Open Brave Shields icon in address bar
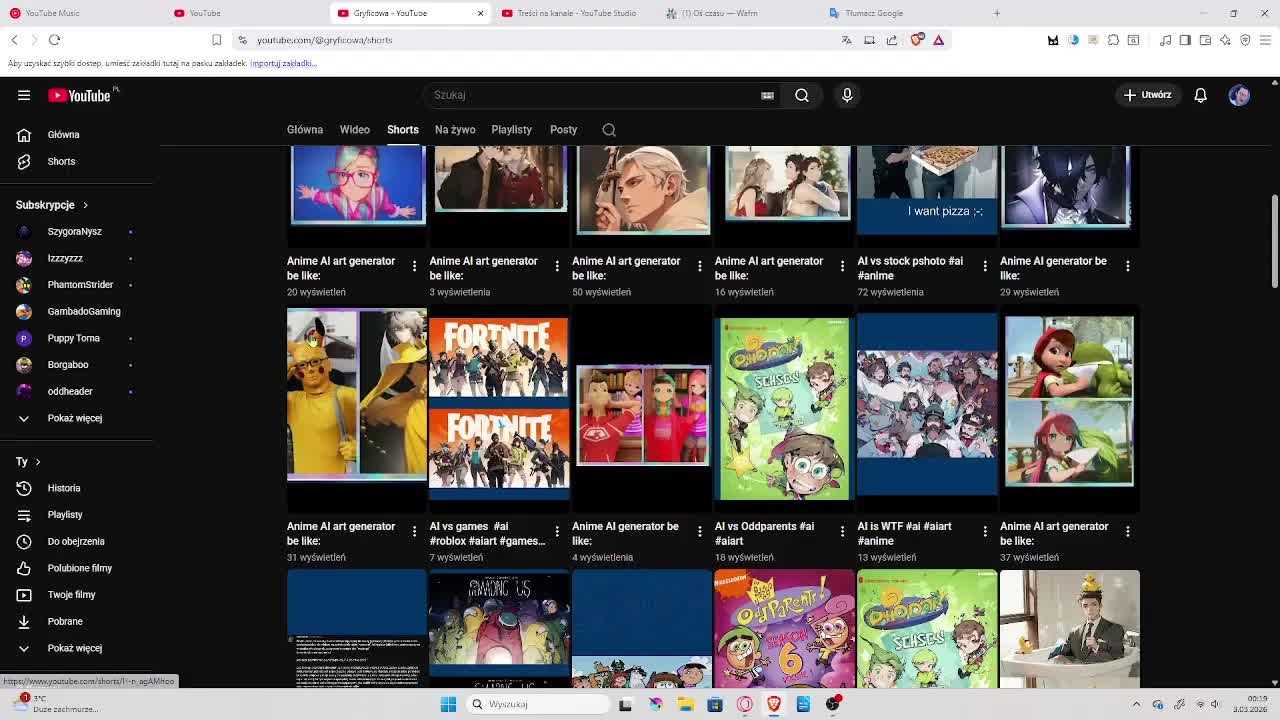The width and height of the screenshot is (1280, 720). [917, 40]
